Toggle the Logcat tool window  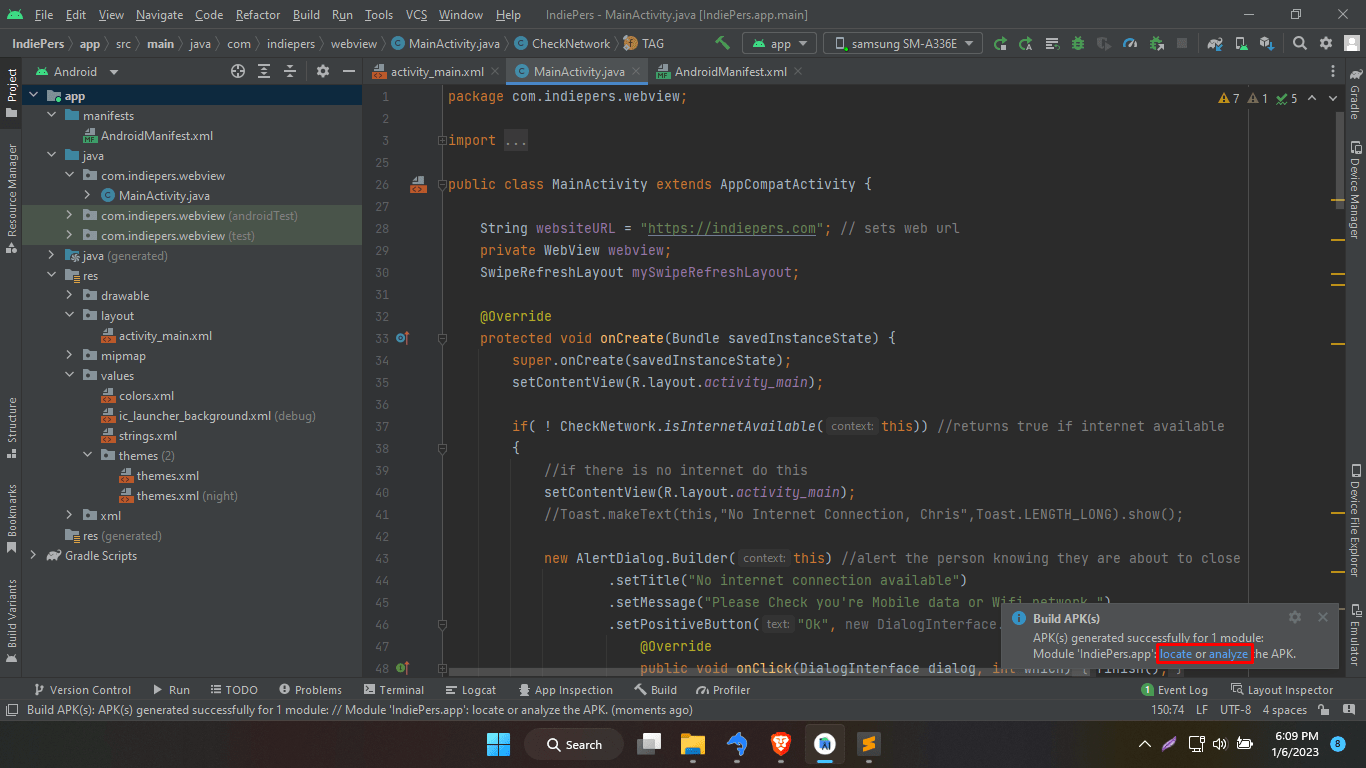click(x=470, y=690)
